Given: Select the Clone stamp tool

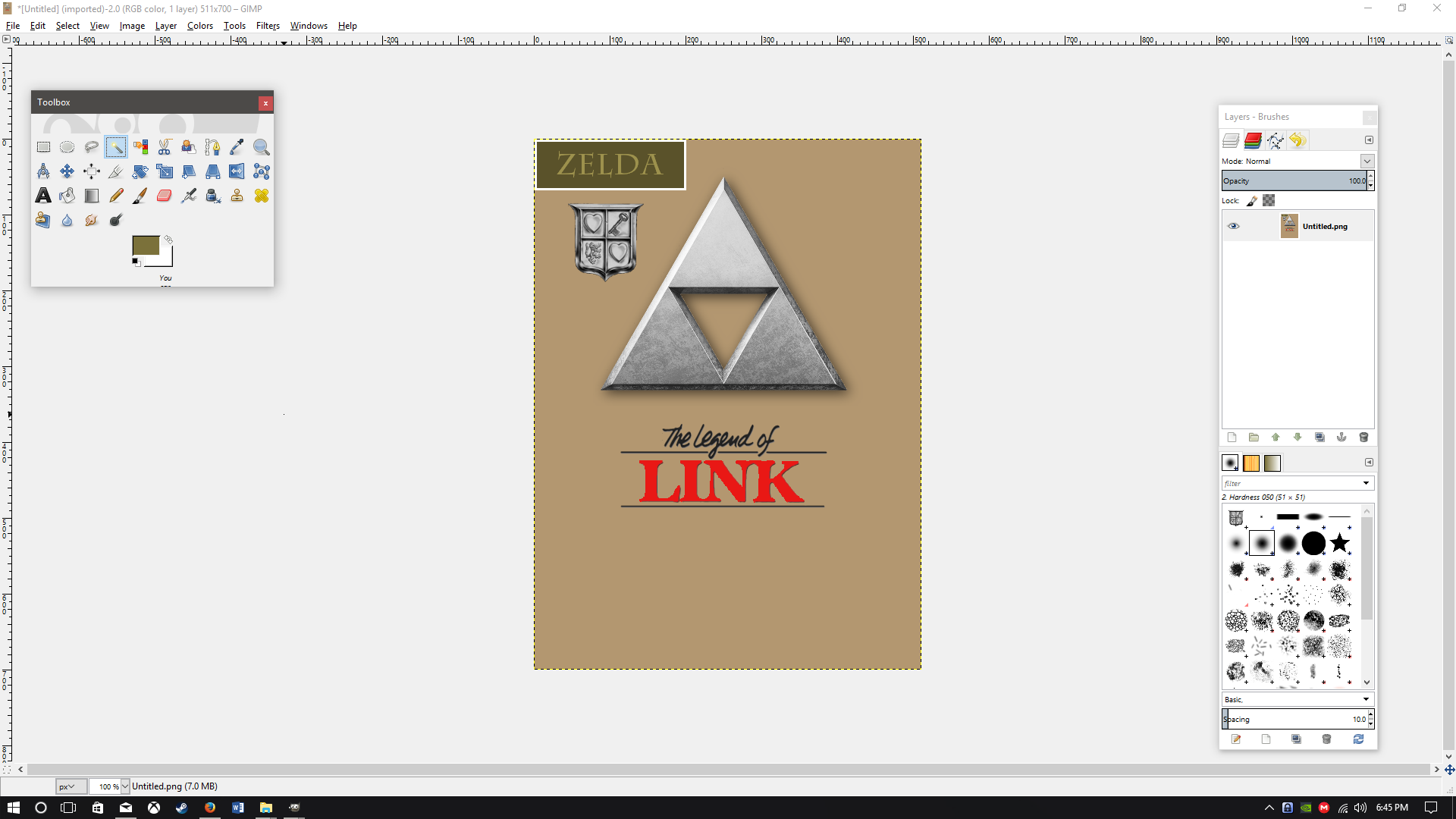Looking at the screenshot, I should pos(237,196).
